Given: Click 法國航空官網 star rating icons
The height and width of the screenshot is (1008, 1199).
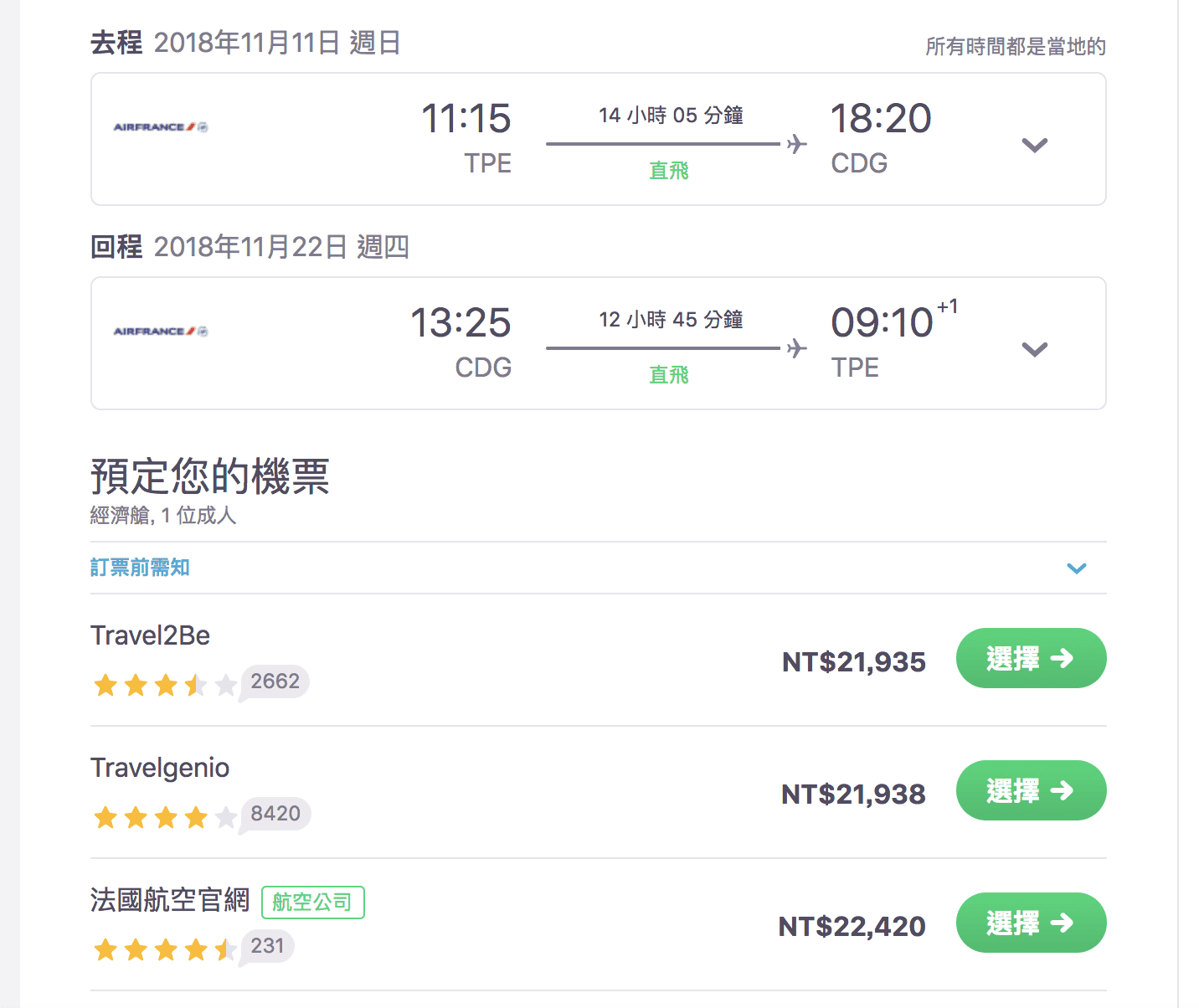Looking at the screenshot, I should 165,949.
